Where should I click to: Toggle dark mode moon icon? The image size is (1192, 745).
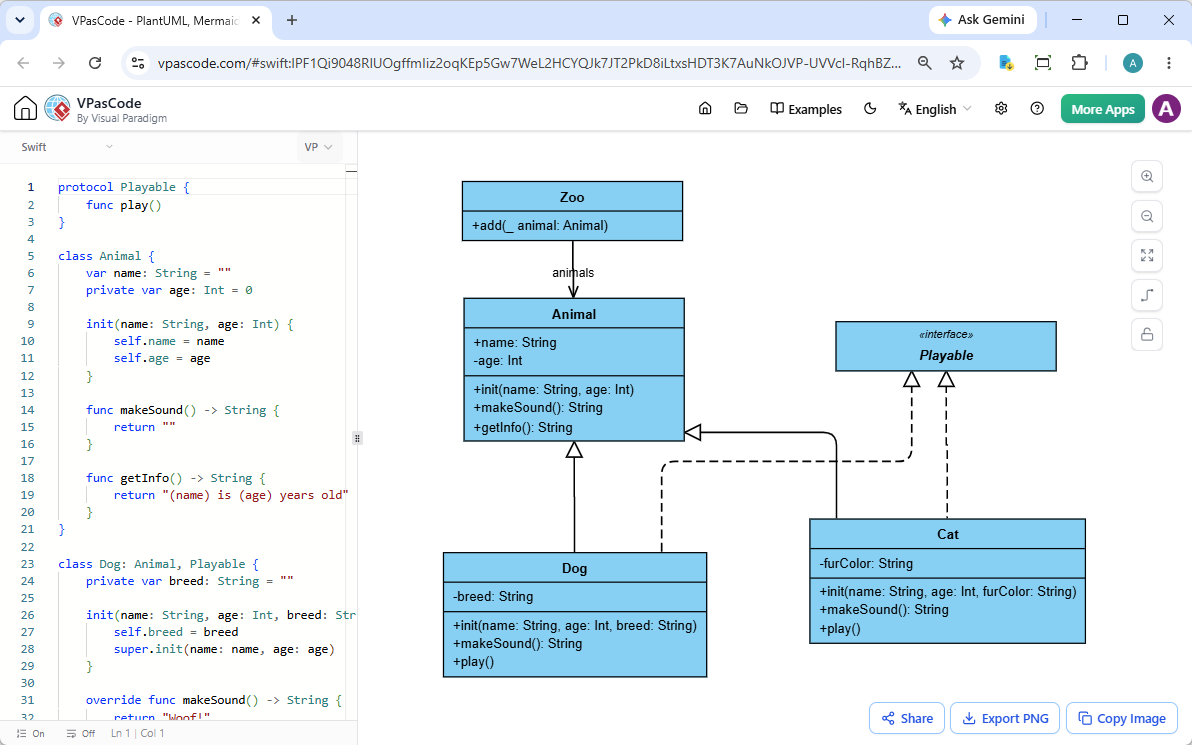(x=870, y=109)
